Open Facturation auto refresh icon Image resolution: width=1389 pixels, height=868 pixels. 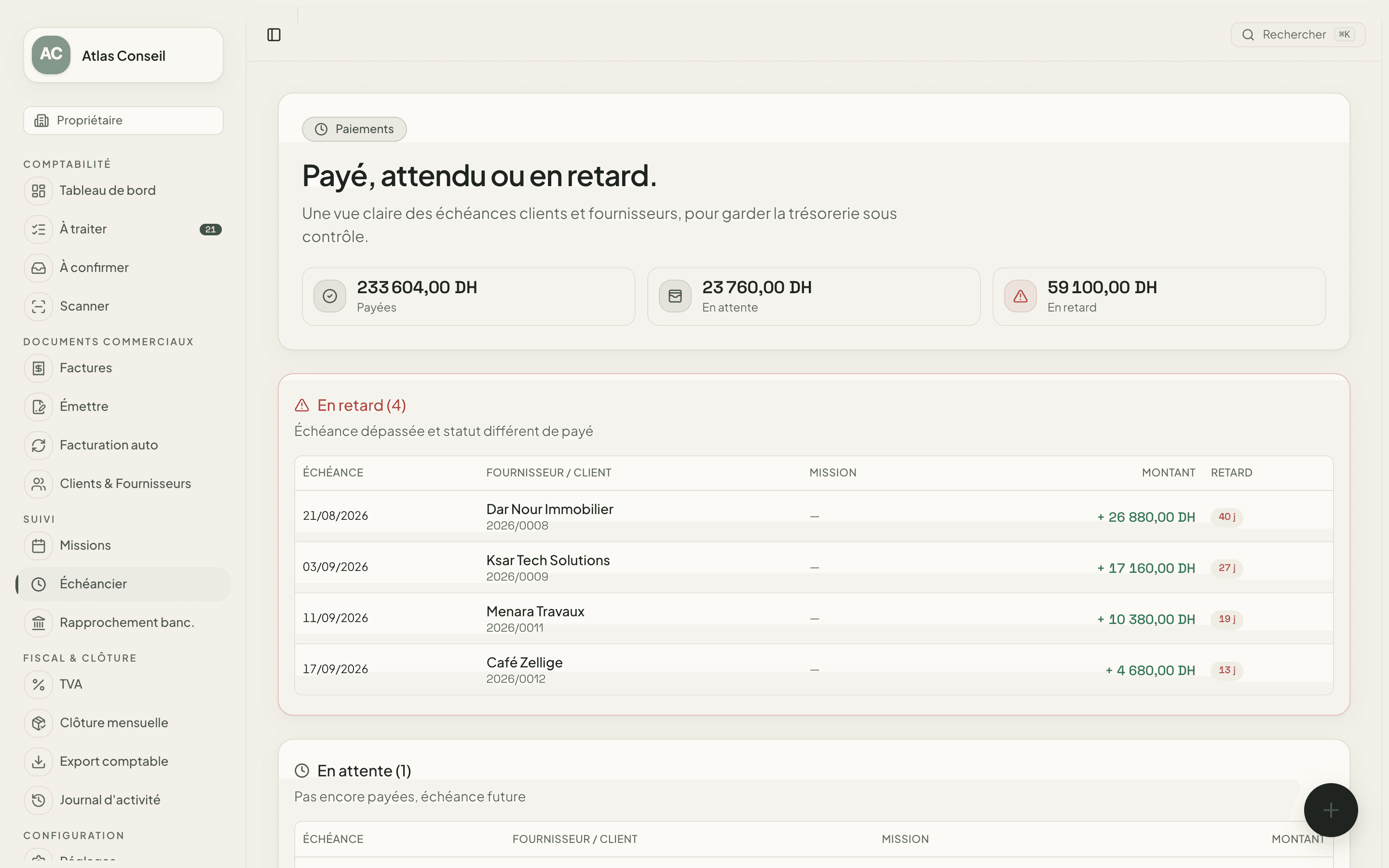coord(39,446)
